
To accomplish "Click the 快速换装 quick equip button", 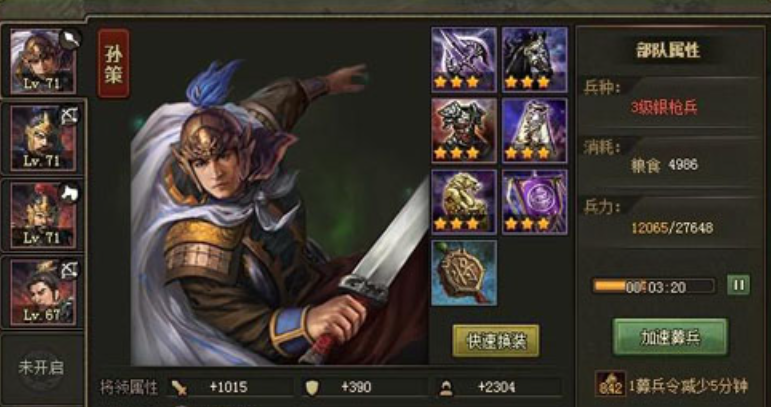I will click(x=496, y=340).
